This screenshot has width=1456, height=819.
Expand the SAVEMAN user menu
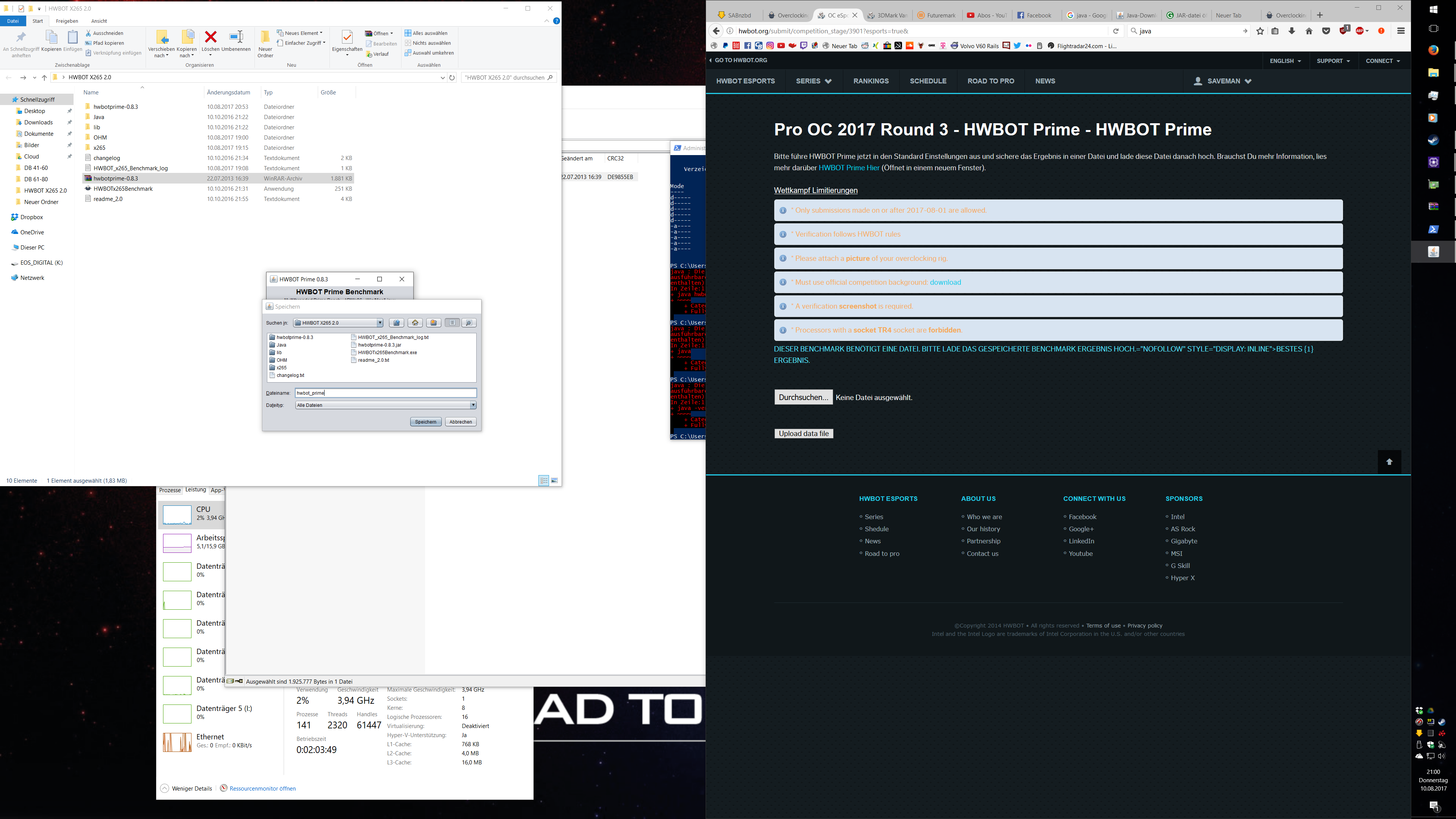(x=1222, y=81)
